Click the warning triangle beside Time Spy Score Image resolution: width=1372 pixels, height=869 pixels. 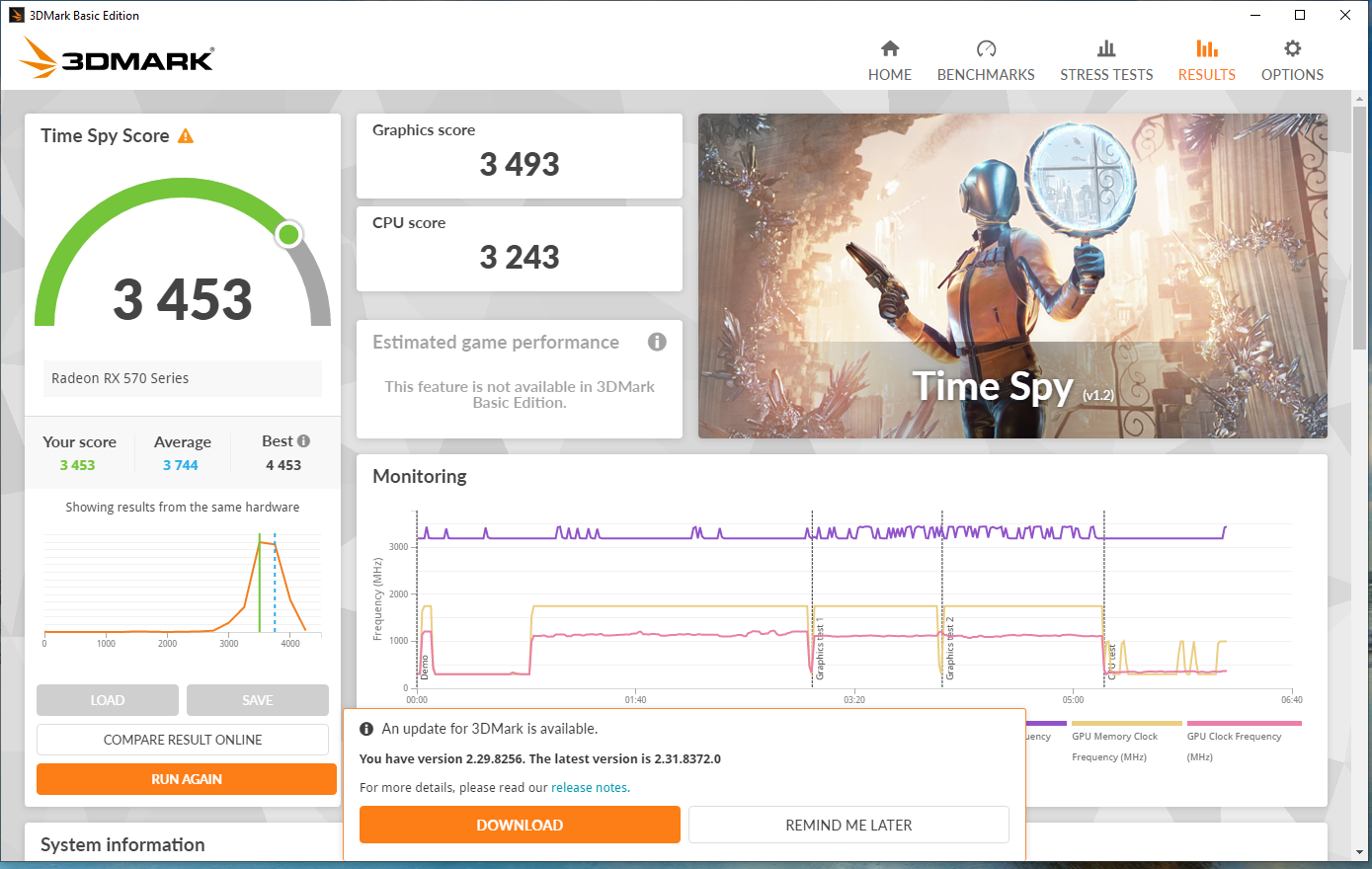(x=185, y=136)
